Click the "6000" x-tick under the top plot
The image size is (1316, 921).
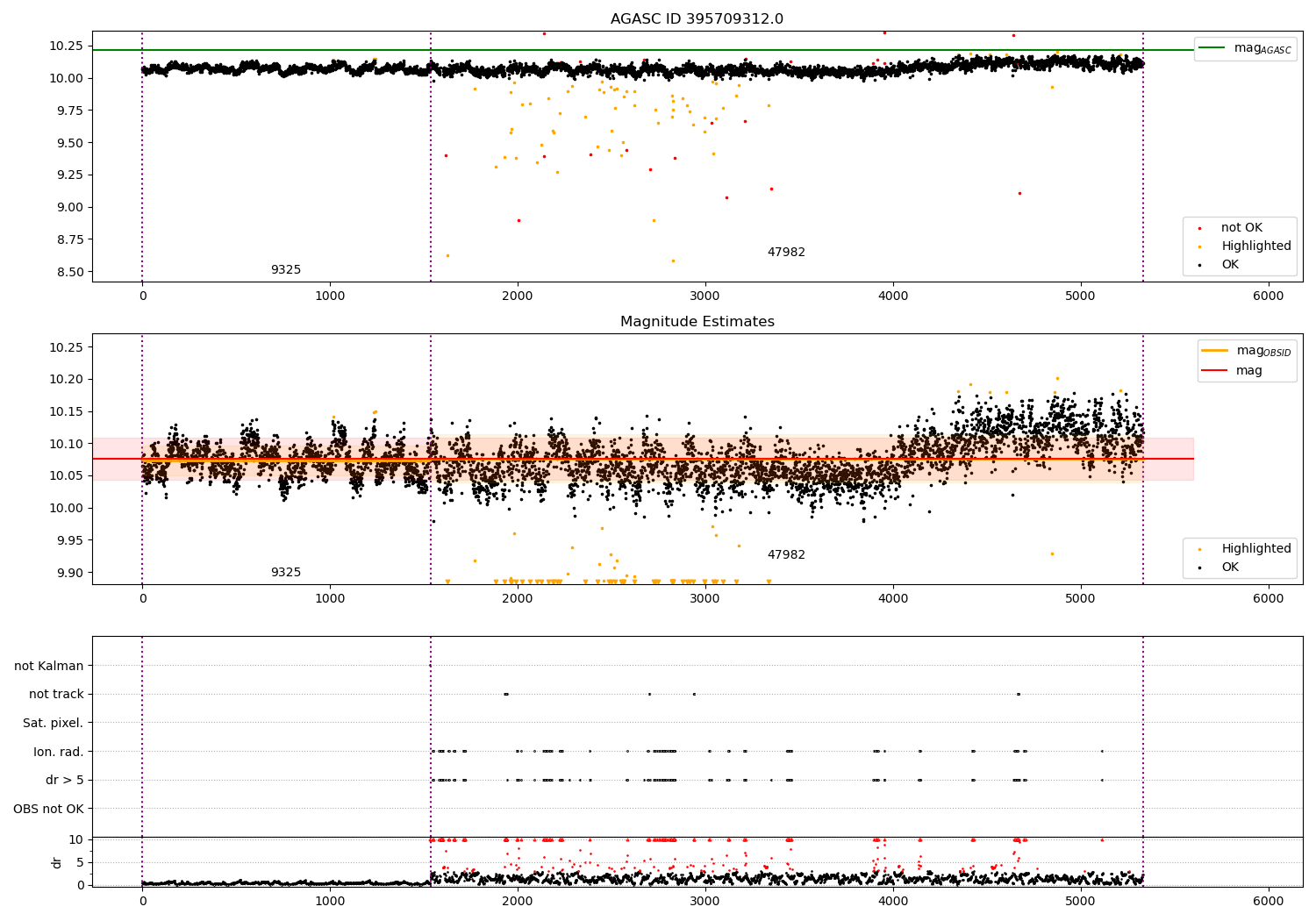1269,296
